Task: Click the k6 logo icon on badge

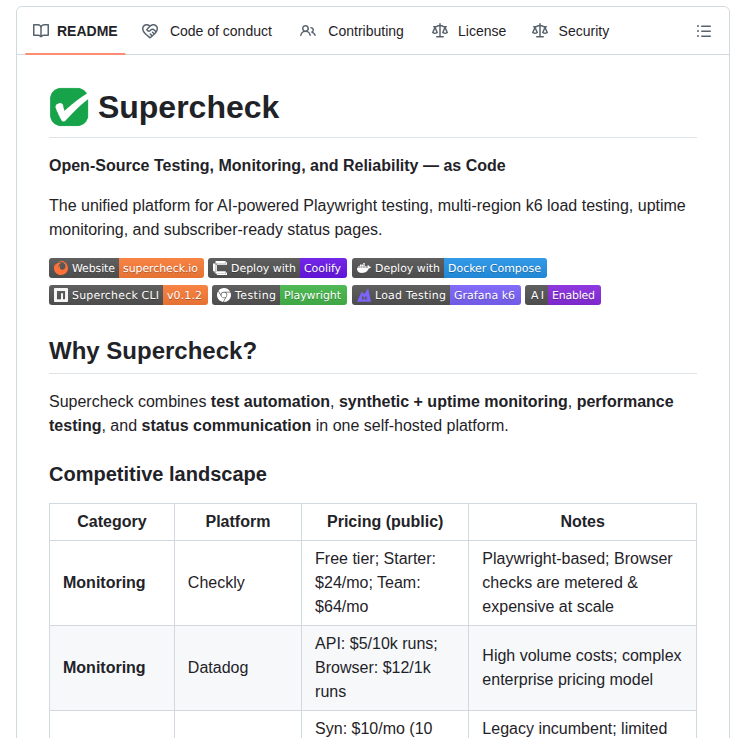Action: coord(364,295)
